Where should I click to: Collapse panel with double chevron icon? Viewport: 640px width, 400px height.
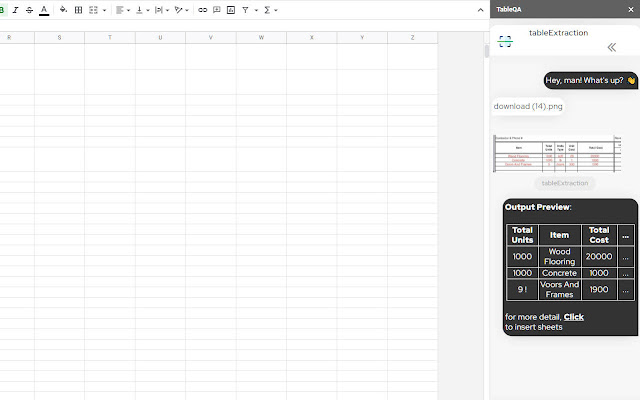coord(611,47)
